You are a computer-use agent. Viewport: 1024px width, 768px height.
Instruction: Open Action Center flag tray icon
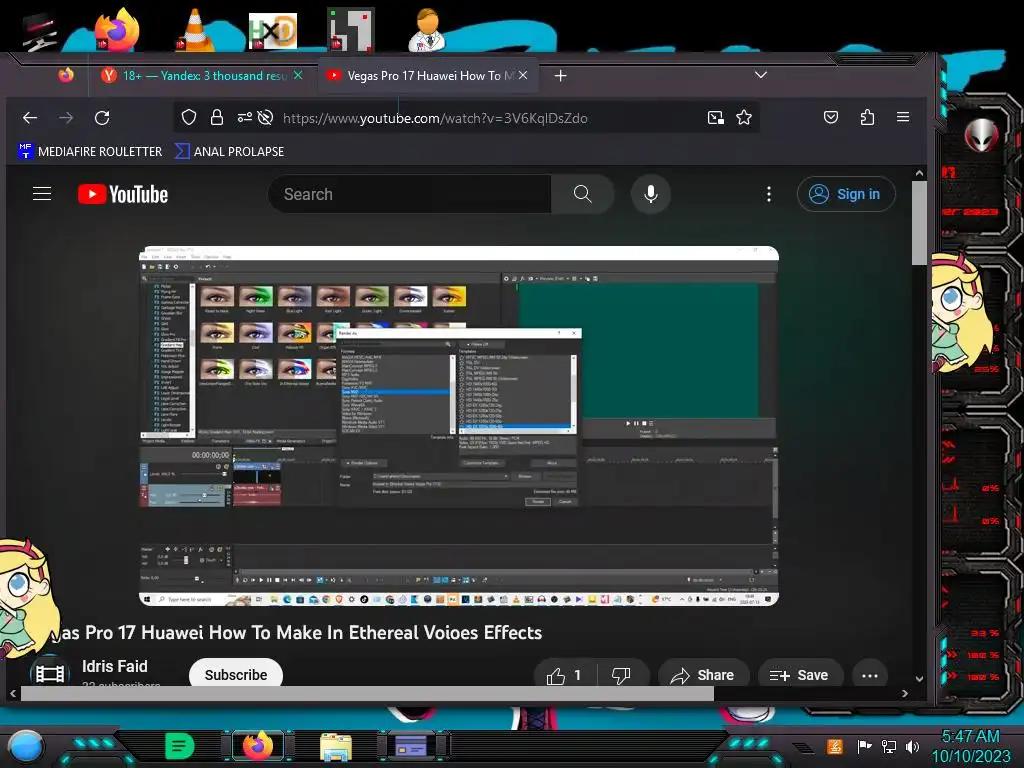(864, 746)
